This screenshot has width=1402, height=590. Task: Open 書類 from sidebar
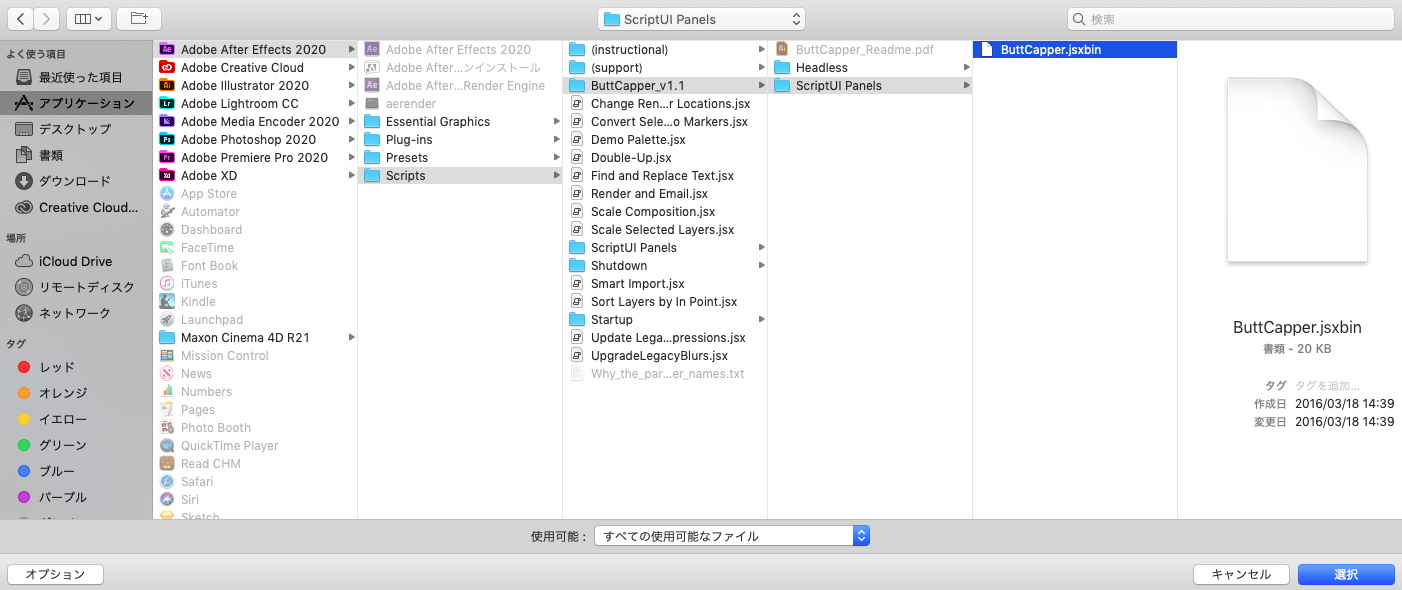(76, 155)
